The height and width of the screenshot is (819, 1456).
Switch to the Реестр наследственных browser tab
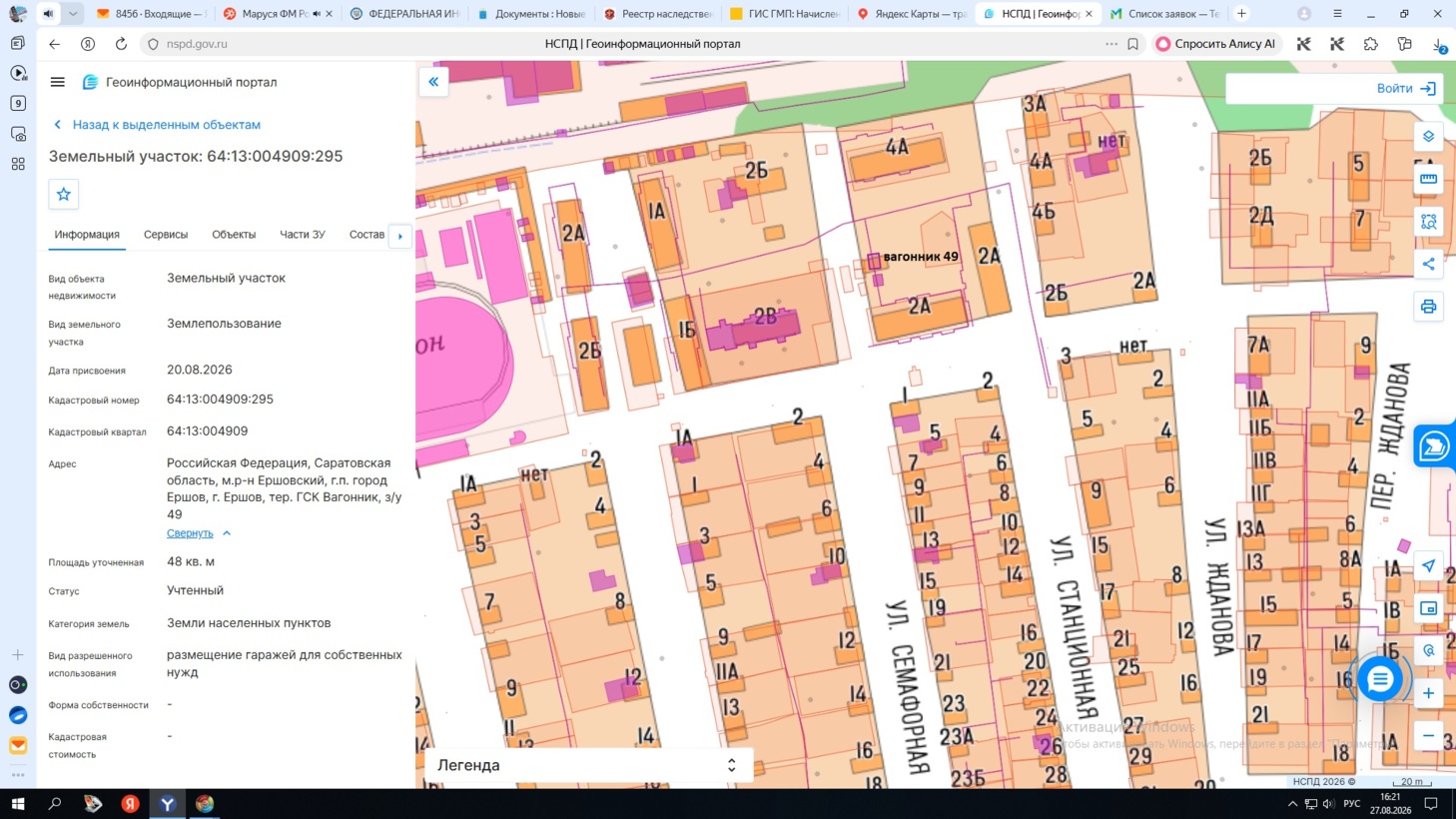point(658,14)
